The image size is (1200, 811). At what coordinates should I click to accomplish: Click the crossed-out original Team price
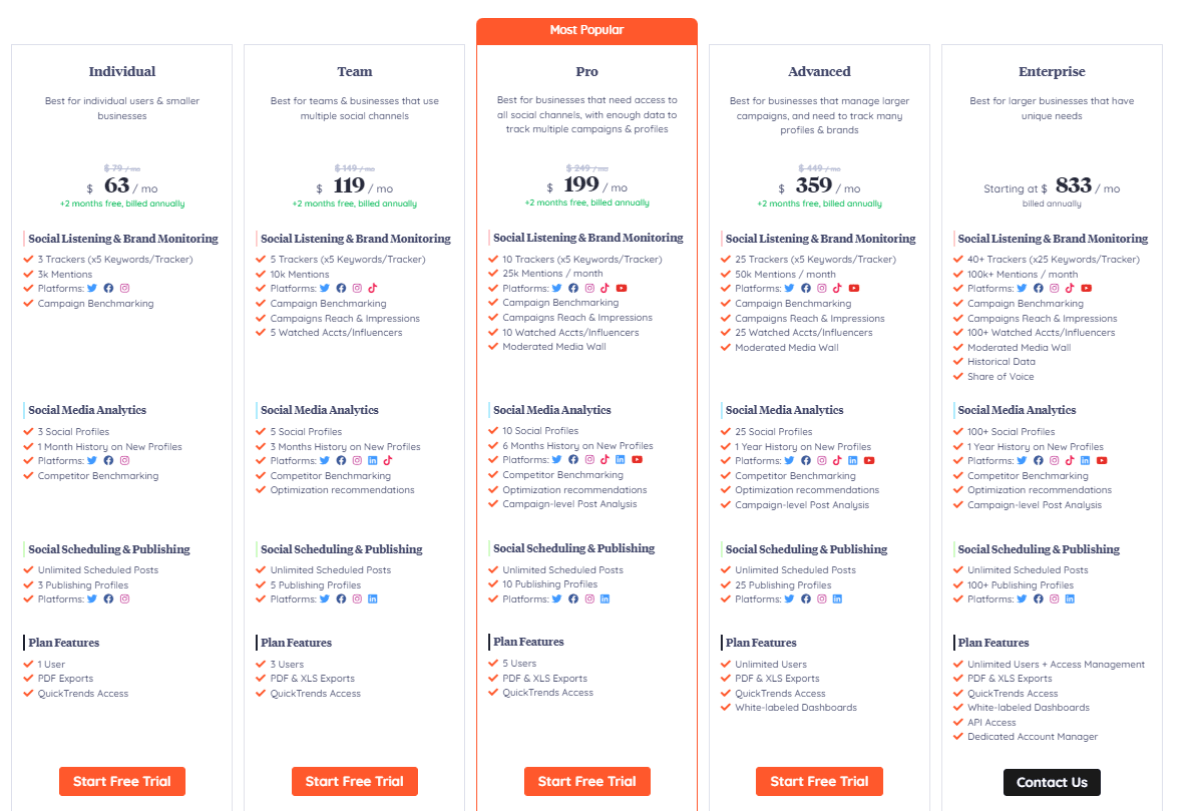(354, 169)
